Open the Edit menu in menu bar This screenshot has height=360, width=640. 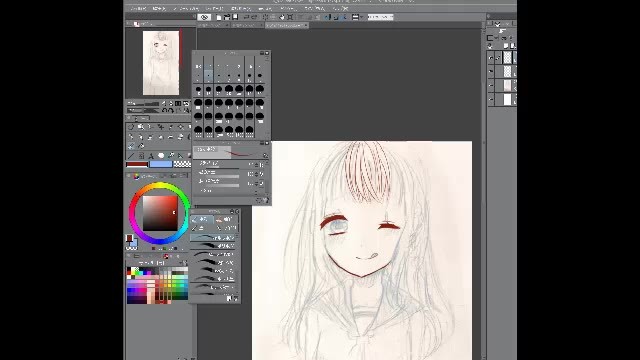pos(159,9)
